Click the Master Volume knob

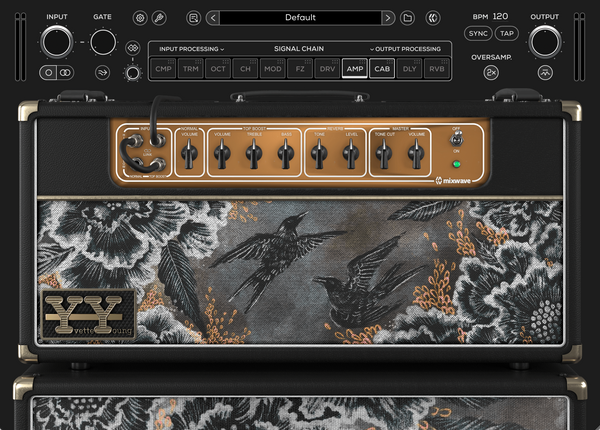(x=416, y=154)
